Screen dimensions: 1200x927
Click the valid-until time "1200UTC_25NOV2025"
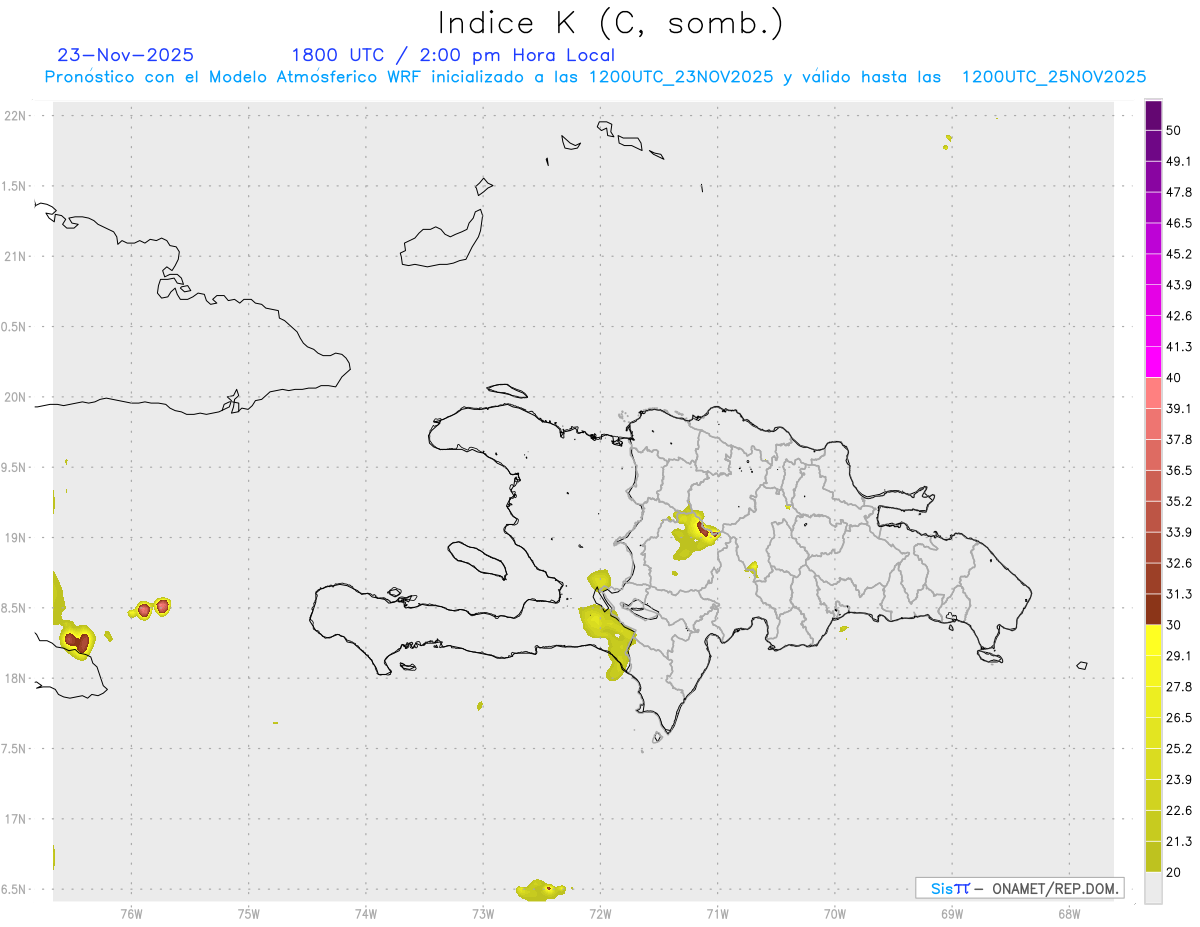pos(1054,77)
